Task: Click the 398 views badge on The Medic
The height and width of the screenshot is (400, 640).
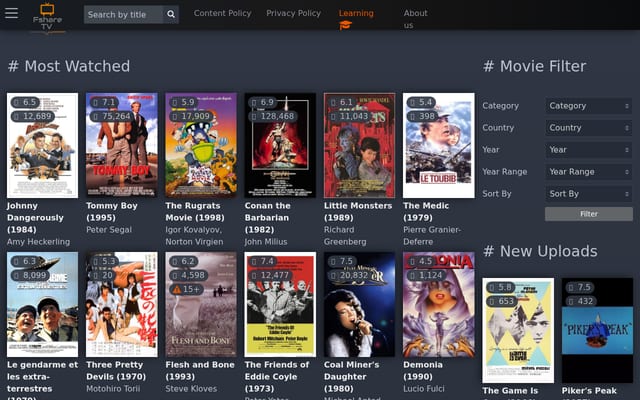Action: (x=422, y=116)
